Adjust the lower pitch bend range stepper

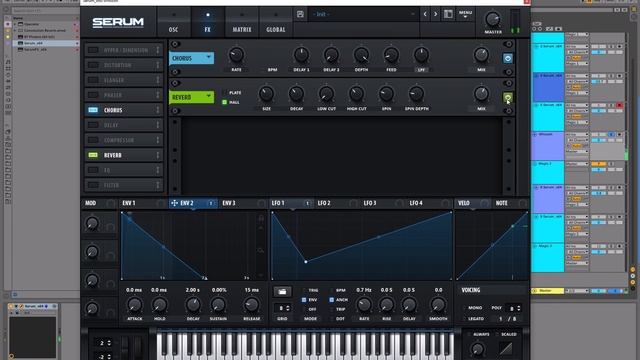[109, 356]
